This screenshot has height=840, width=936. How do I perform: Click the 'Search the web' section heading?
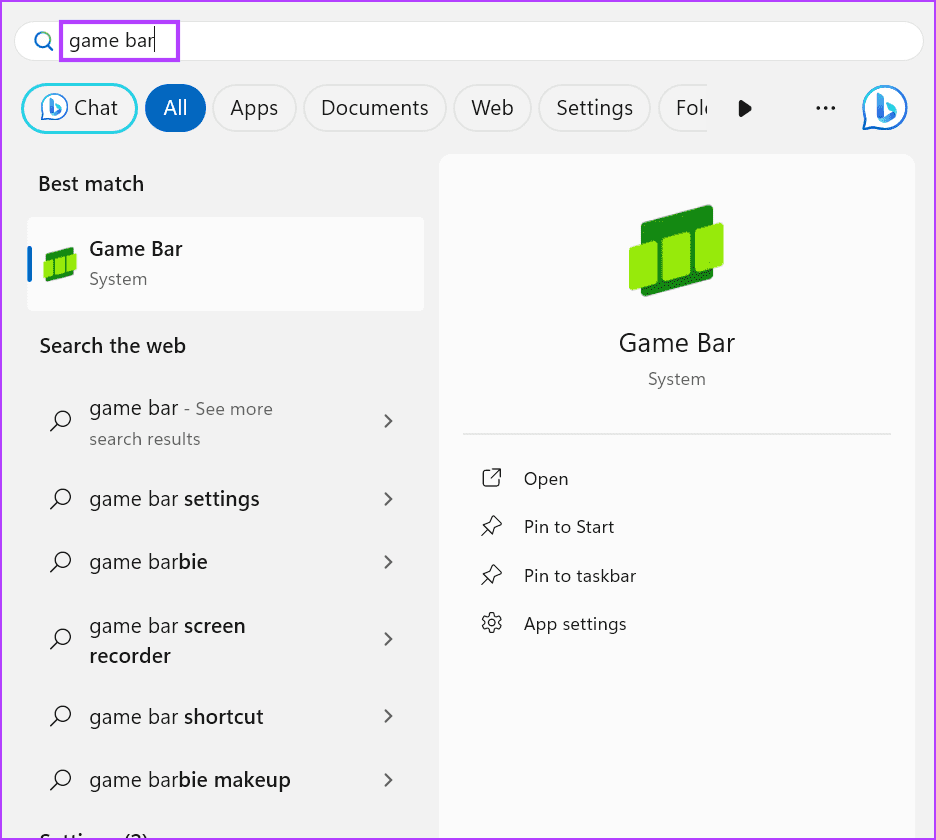[x=113, y=346]
